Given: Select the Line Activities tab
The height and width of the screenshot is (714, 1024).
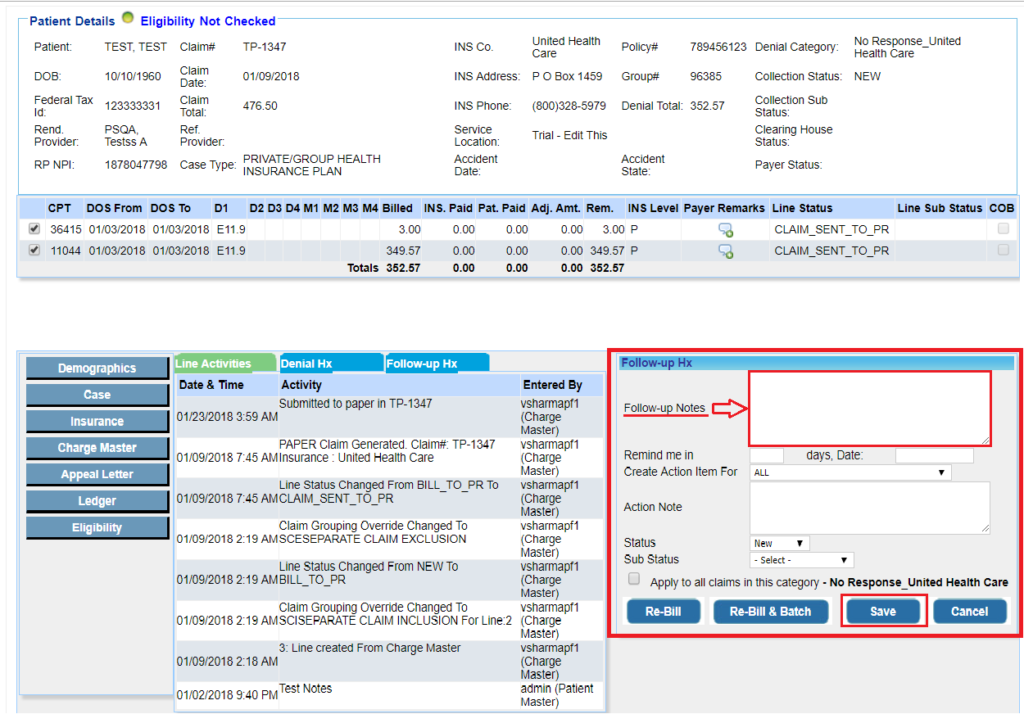Looking at the screenshot, I should [224, 364].
